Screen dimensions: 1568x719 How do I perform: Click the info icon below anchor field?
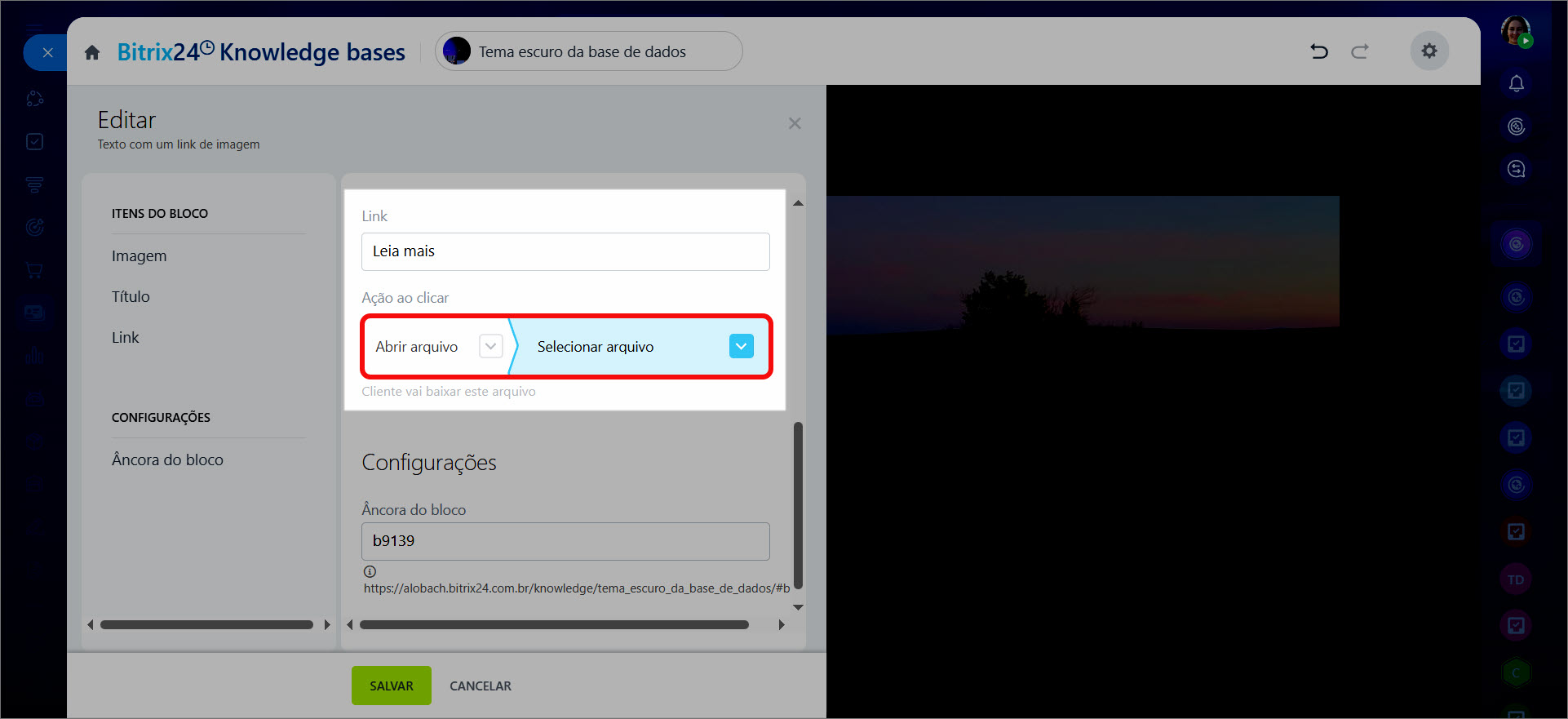[x=370, y=571]
